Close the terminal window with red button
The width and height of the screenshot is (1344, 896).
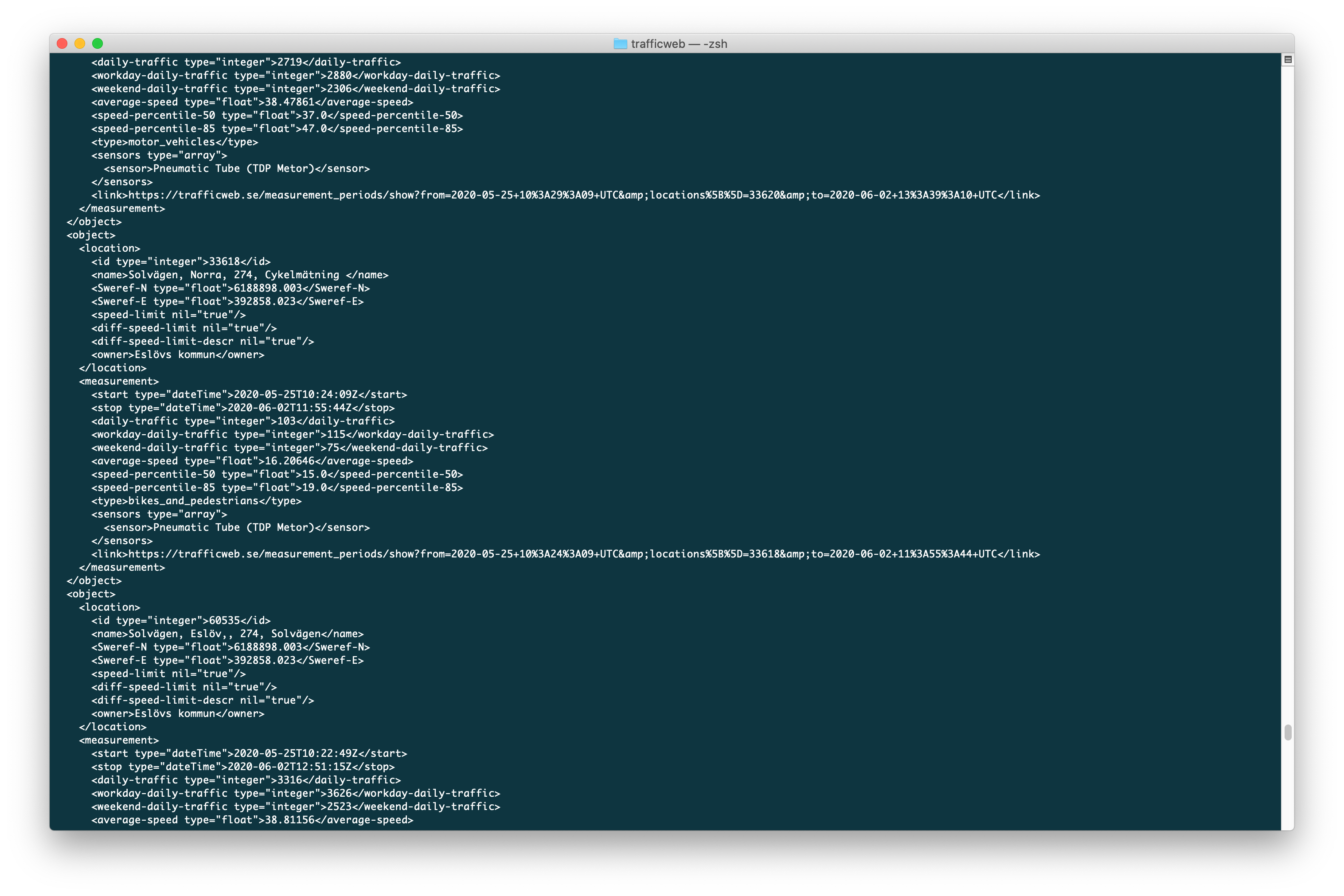(63, 43)
